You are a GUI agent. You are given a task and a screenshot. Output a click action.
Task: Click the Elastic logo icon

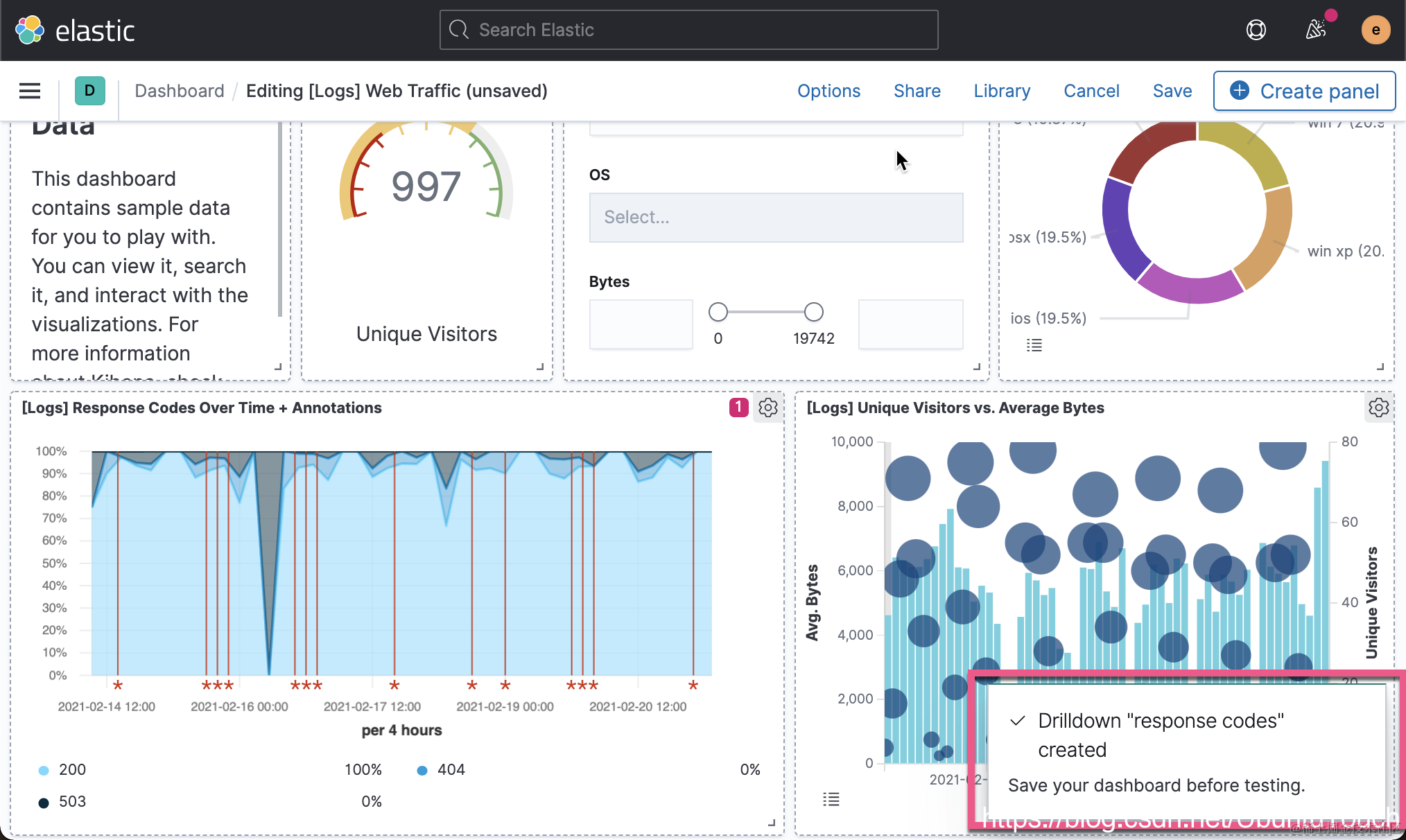pos(30,30)
